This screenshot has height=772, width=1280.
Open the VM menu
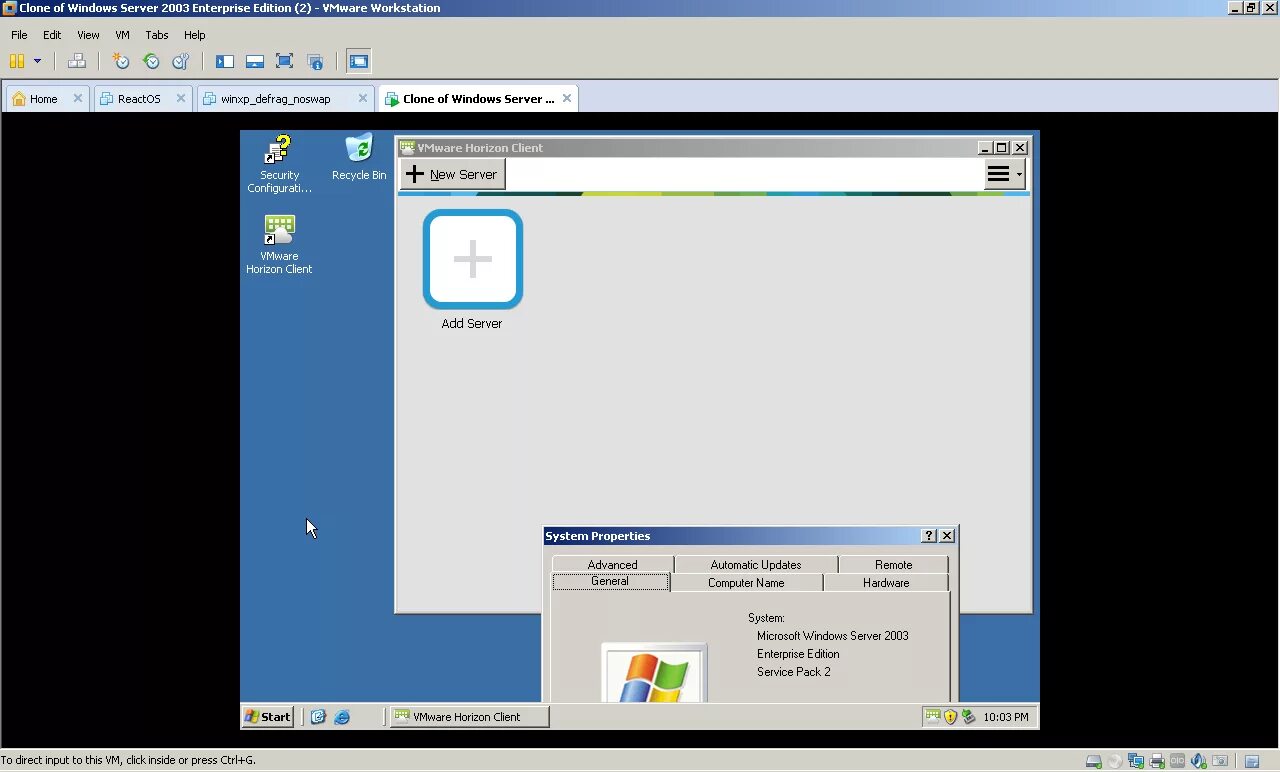[x=122, y=35]
